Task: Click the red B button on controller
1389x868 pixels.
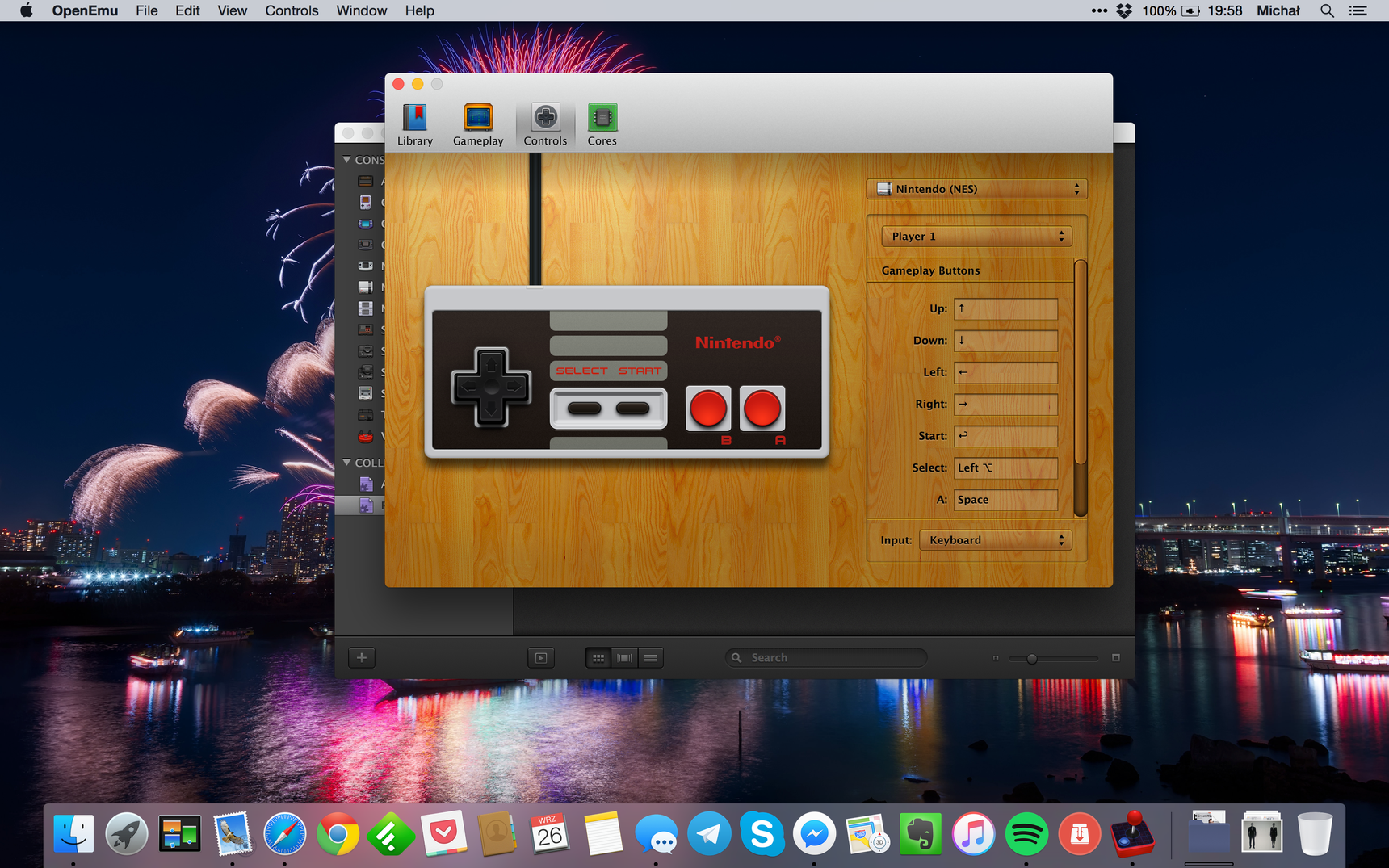Action: pos(708,408)
